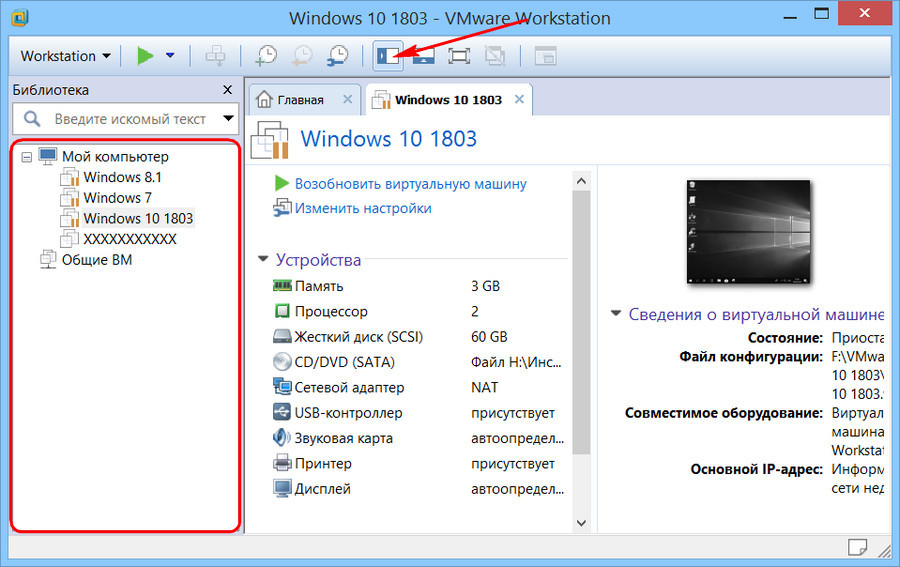Click the devices scrollbar down arrow
The width and height of the screenshot is (900, 567).
pos(581,523)
